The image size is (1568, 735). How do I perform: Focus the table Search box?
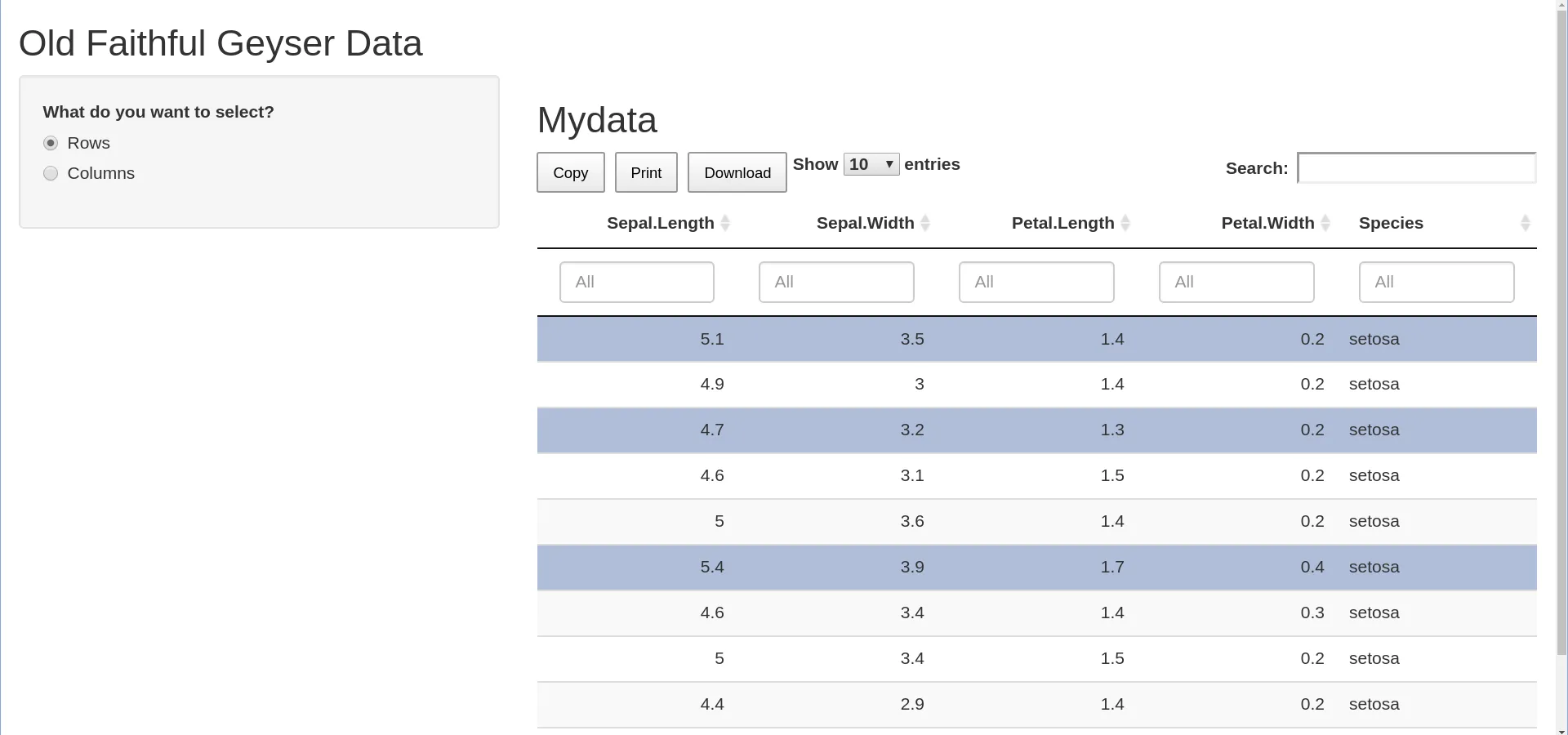(x=1416, y=168)
